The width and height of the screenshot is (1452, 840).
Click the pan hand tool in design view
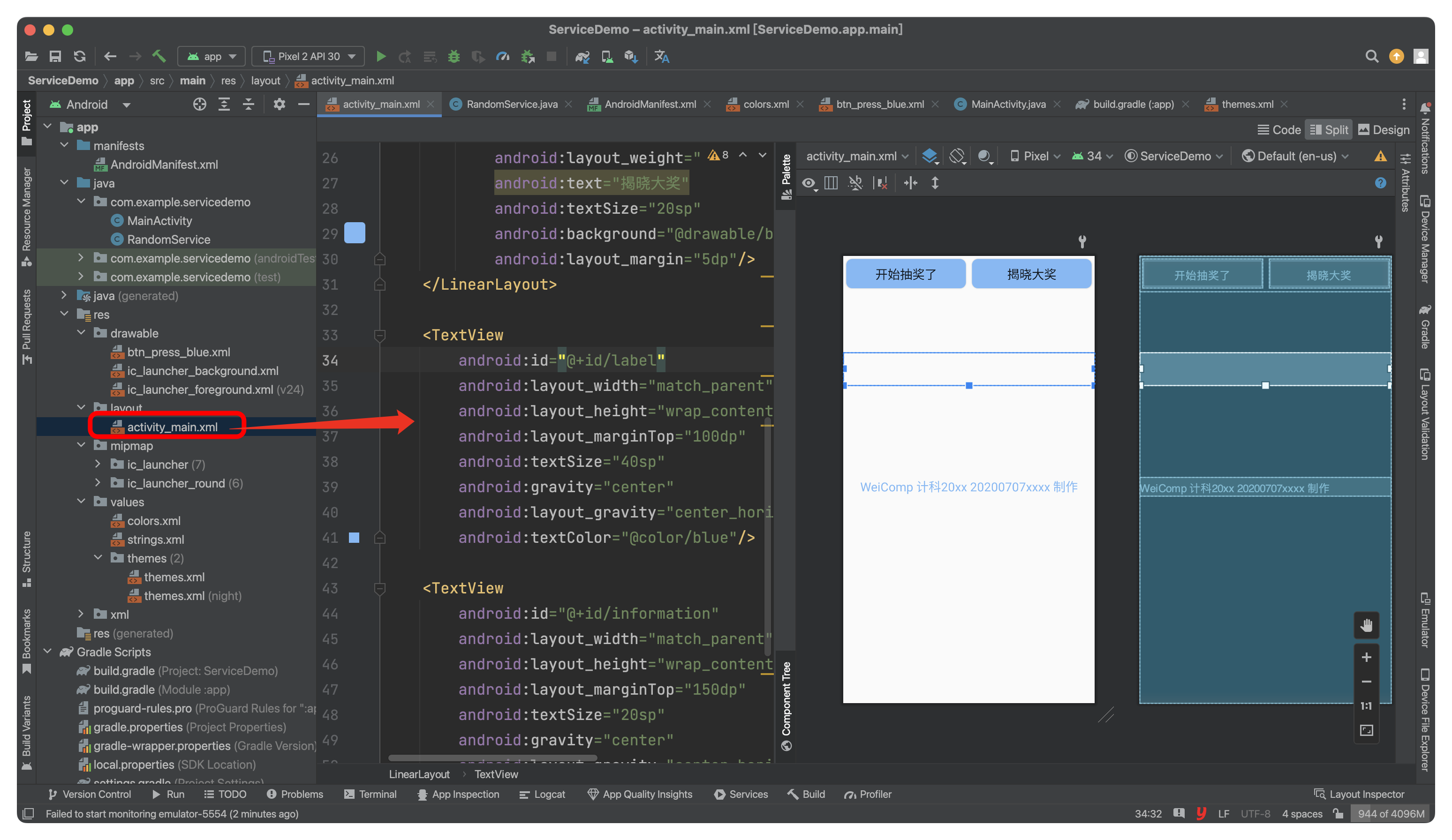coord(1366,625)
